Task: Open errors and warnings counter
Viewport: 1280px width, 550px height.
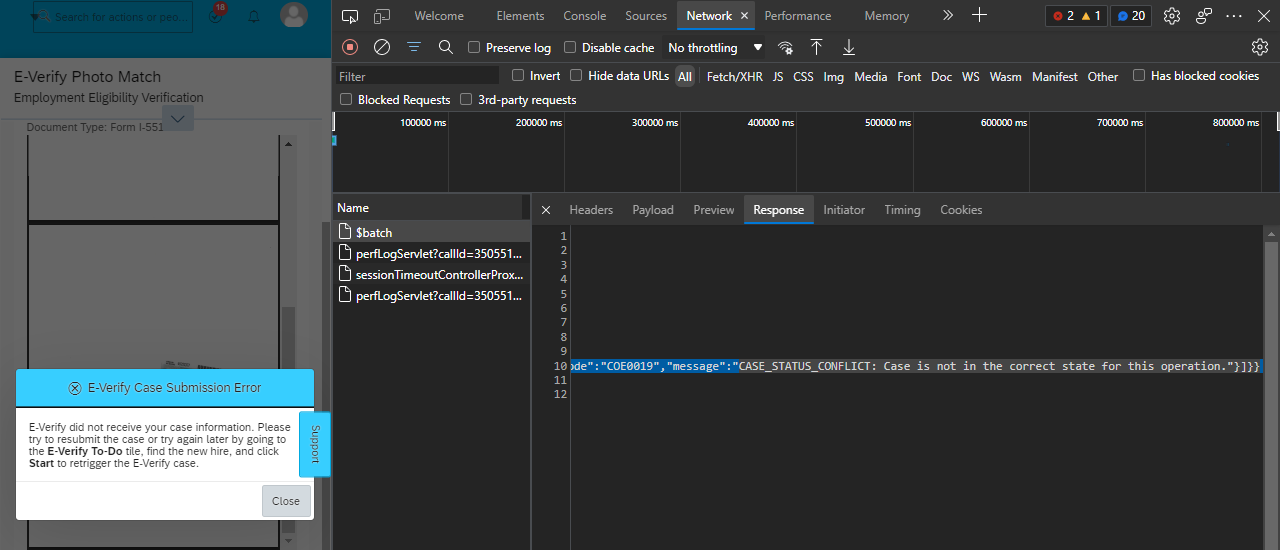Action: point(1077,16)
